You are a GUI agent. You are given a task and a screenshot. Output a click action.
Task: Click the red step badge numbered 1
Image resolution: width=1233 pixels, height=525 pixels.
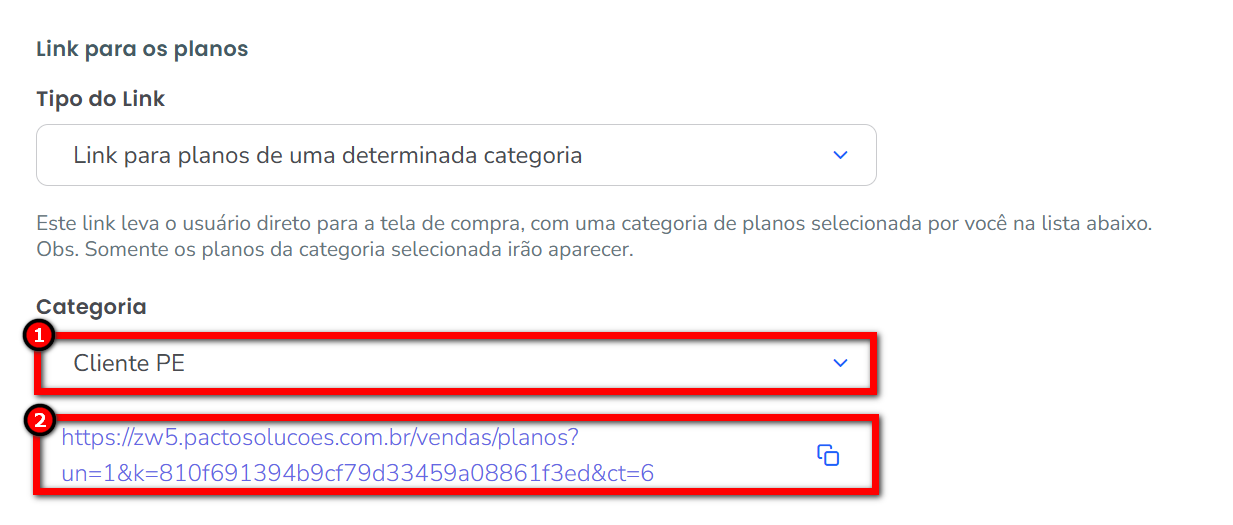pos(39,337)
